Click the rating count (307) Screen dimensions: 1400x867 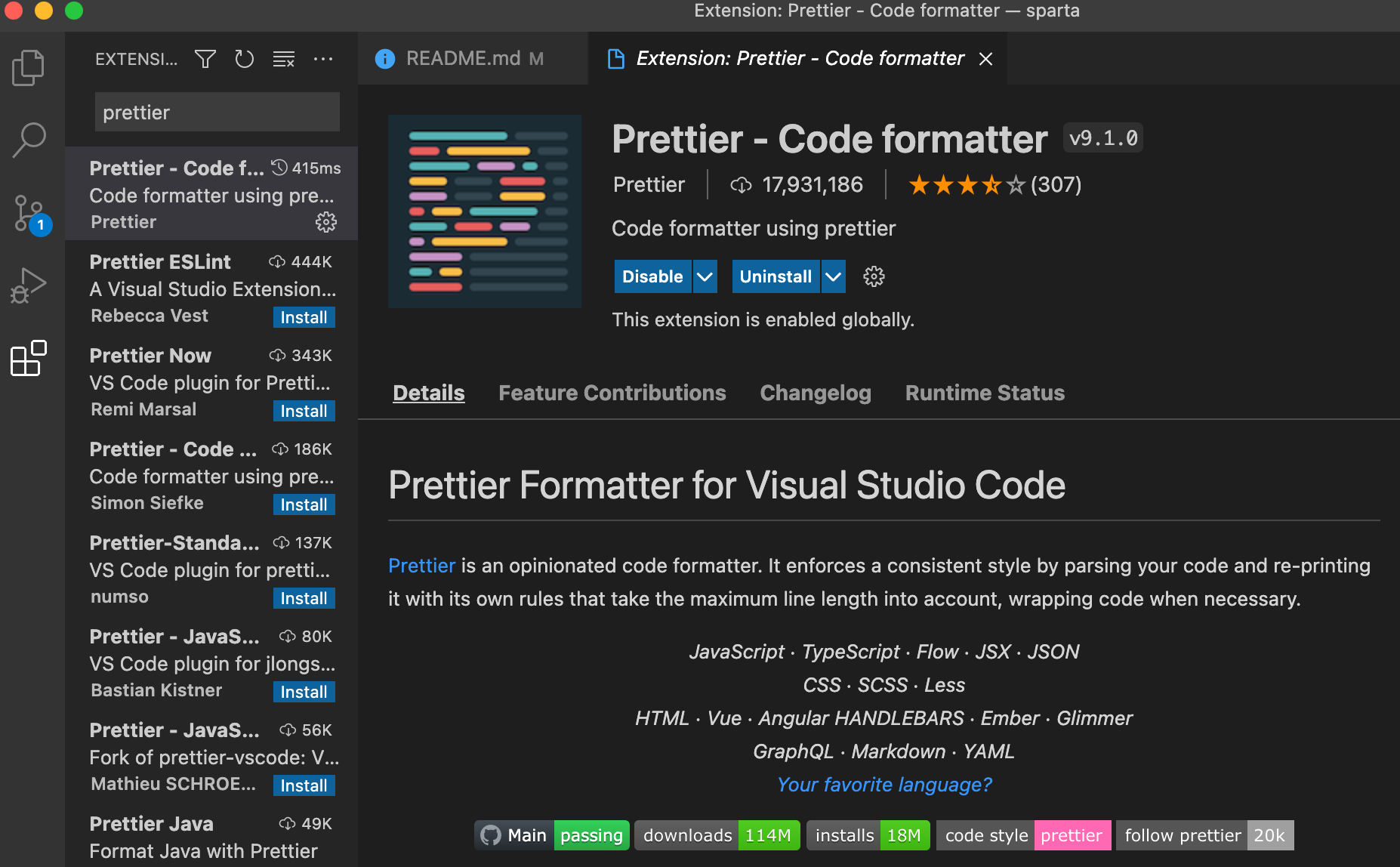tap(1056, 185)
